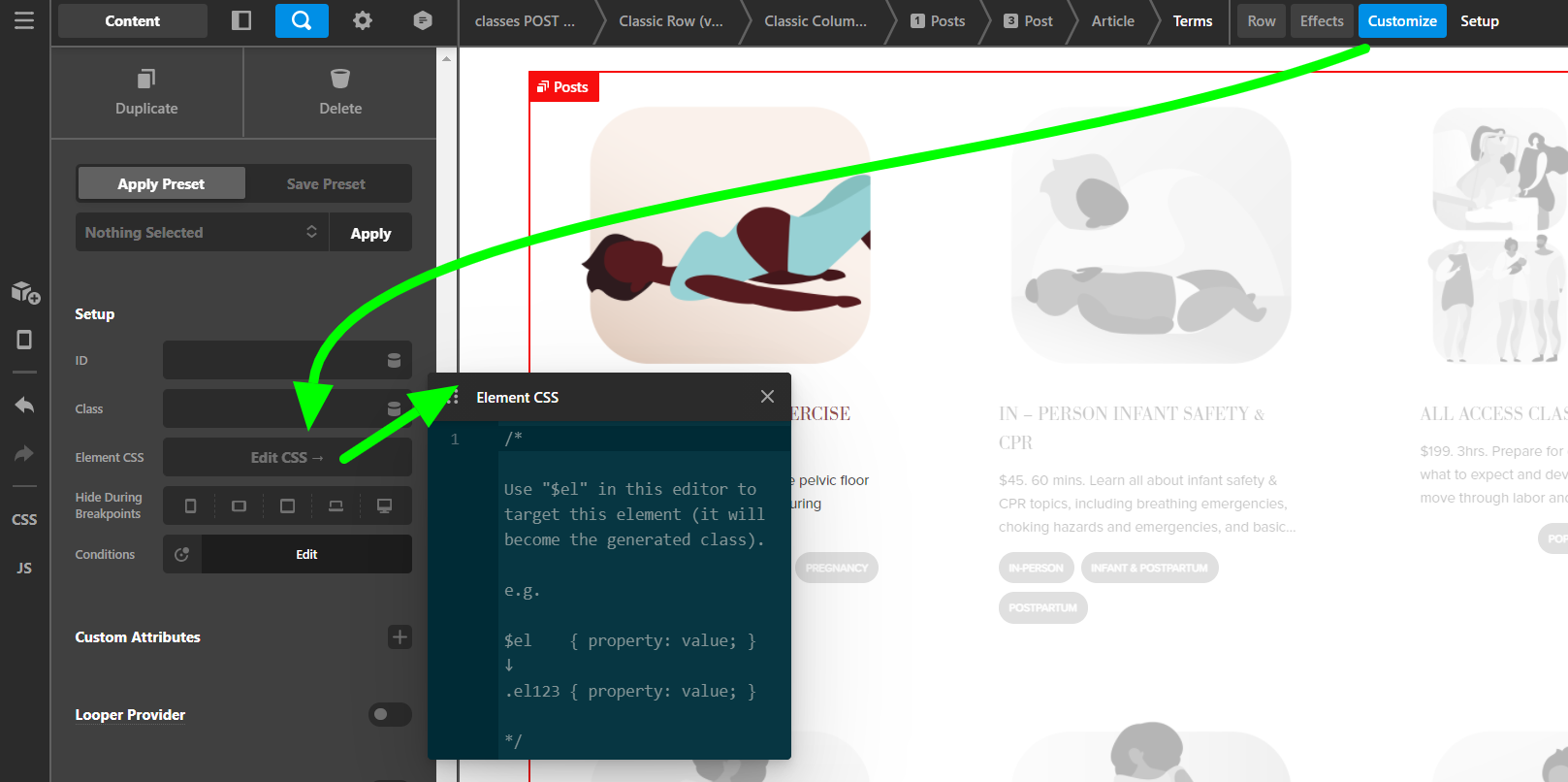Click the Edit CSS button
The height and width of the screenshot is (782, 1568).
[287, 458]
